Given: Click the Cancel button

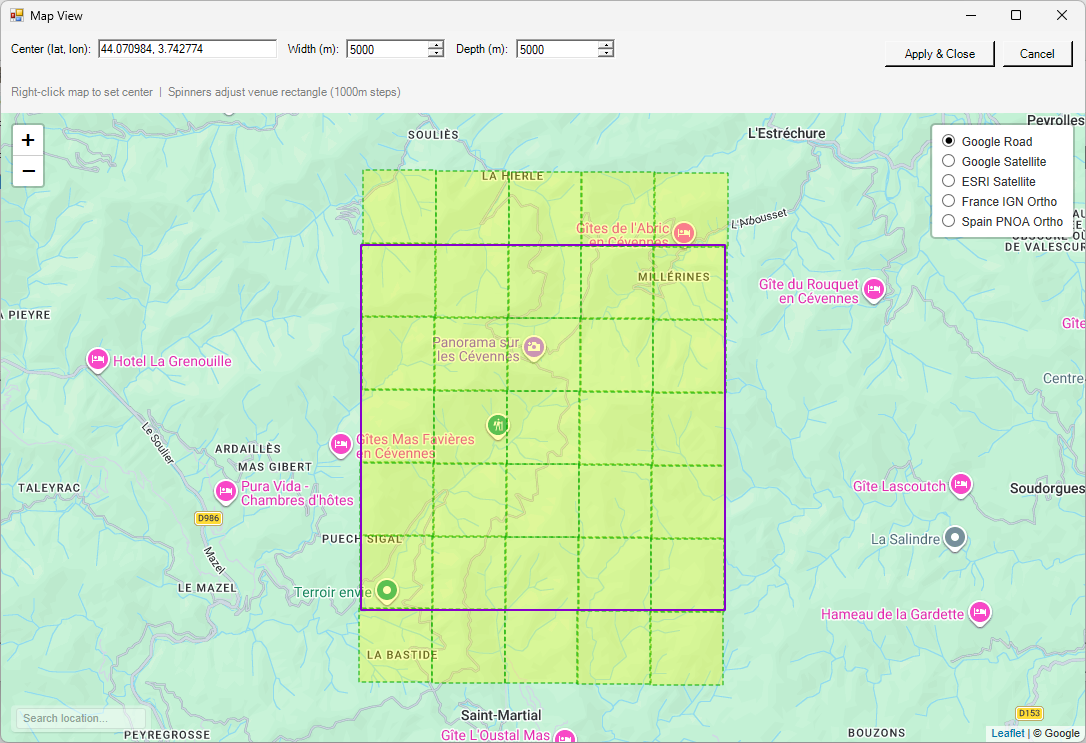Looking at the screenshot, I should 1037,54.
